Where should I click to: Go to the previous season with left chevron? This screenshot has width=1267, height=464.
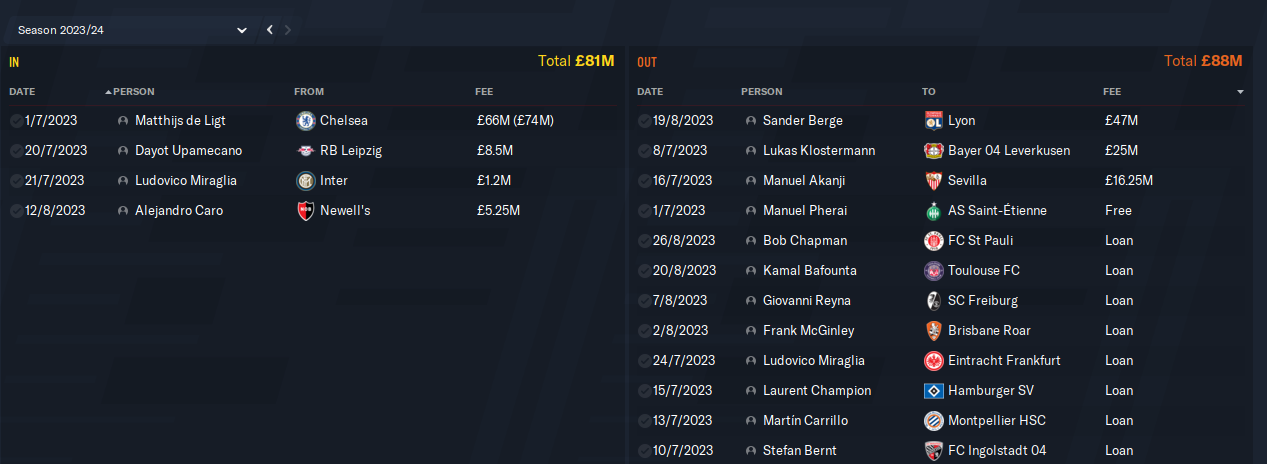click(x=270, y=30)
